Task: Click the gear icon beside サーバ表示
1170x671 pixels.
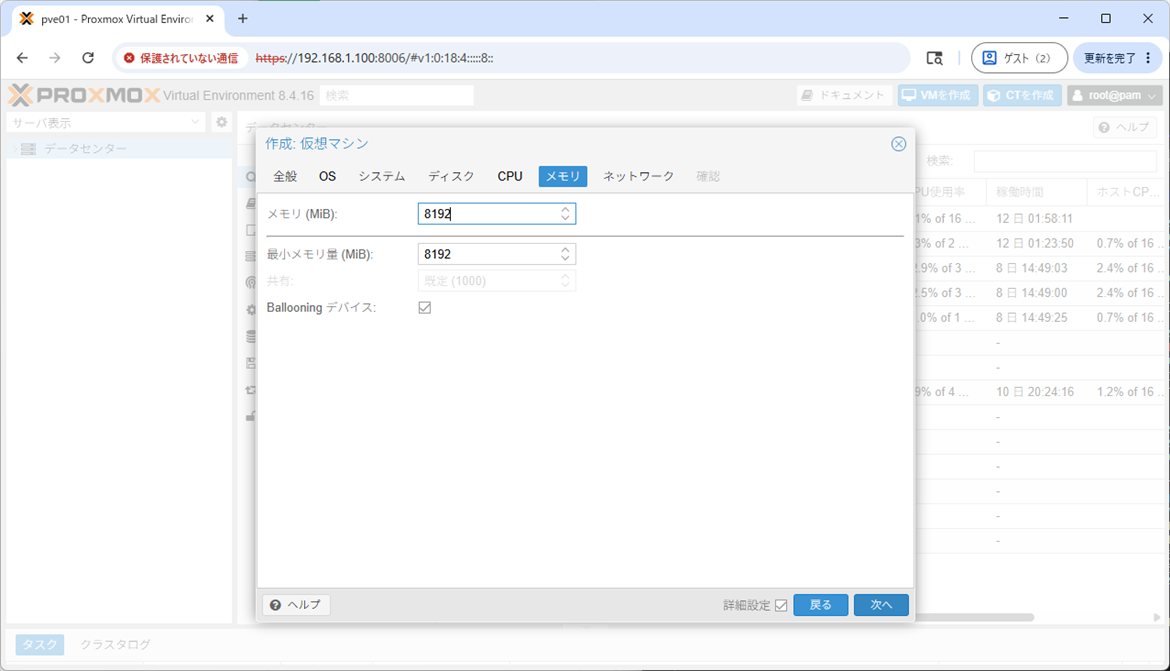Action: (x=222, y=122)
